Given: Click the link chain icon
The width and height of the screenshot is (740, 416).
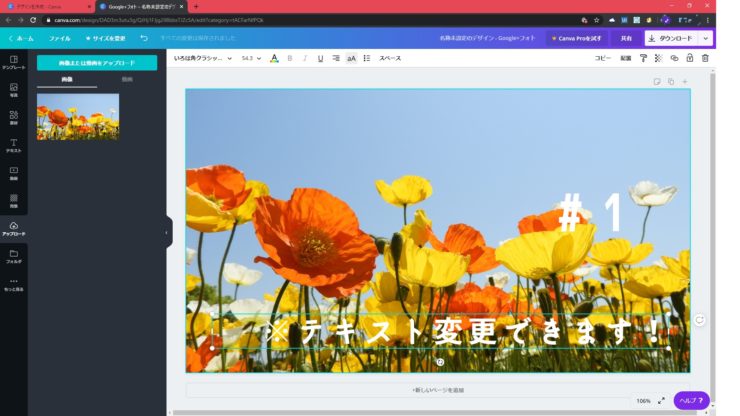Looking at the screenshot, I should [674, 58].
